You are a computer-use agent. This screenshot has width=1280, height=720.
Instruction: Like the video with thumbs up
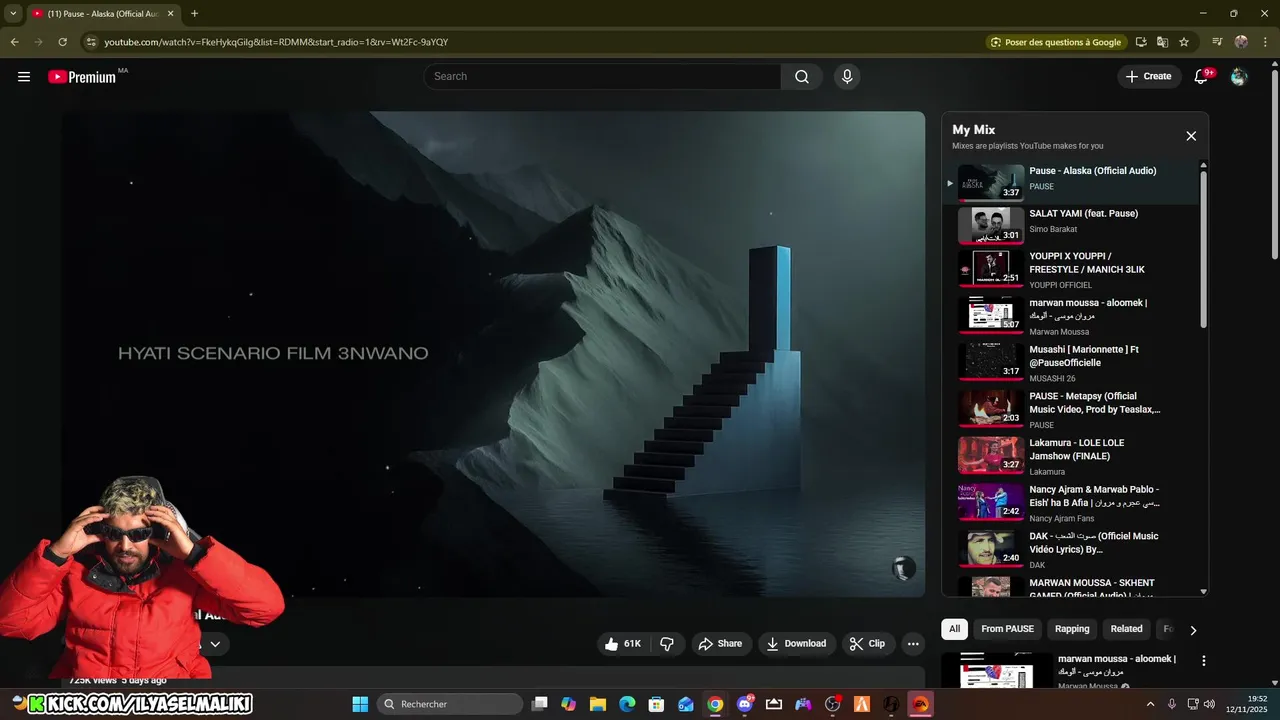[622, 644]
